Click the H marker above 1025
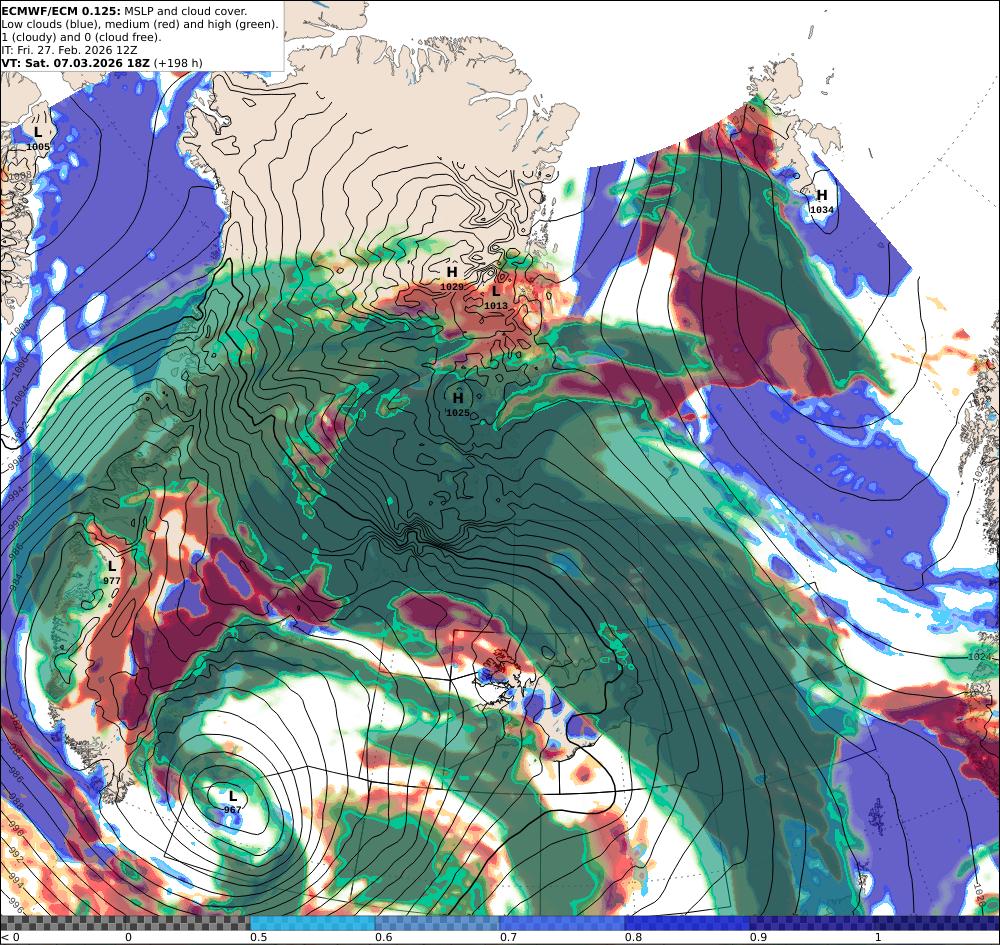The height and width of the screenshot is (945, 1000). 458,399
